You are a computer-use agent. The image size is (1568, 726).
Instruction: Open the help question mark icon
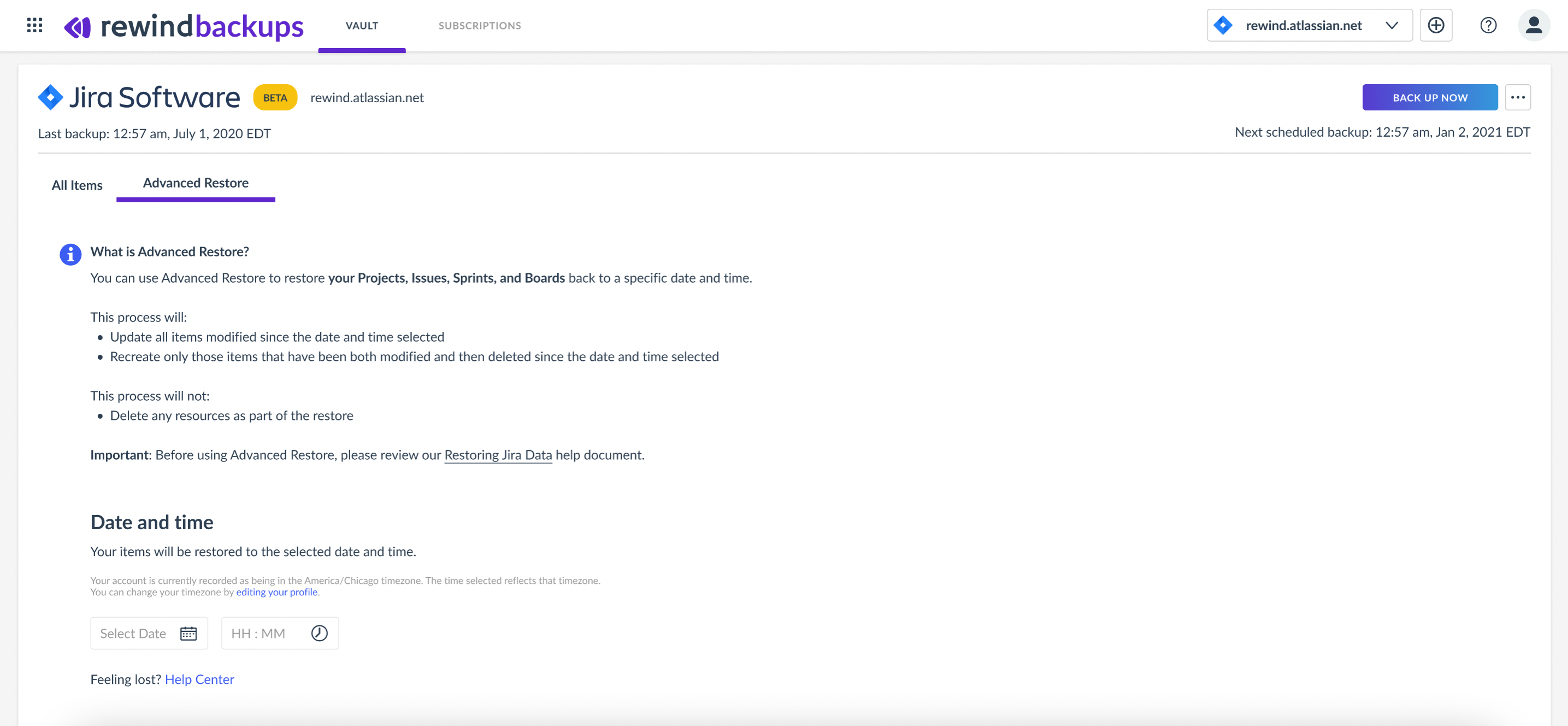pos(1488,25)
